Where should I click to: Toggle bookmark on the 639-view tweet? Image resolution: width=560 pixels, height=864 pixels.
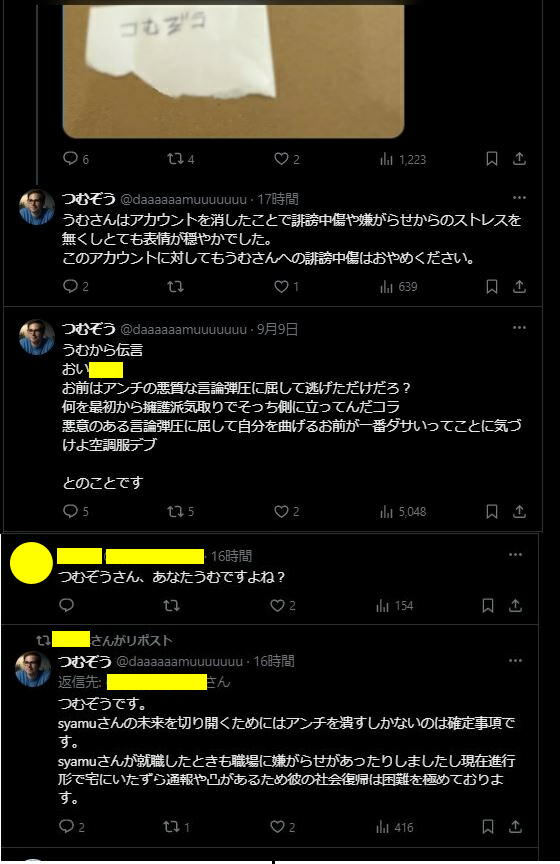click(492, 287)
